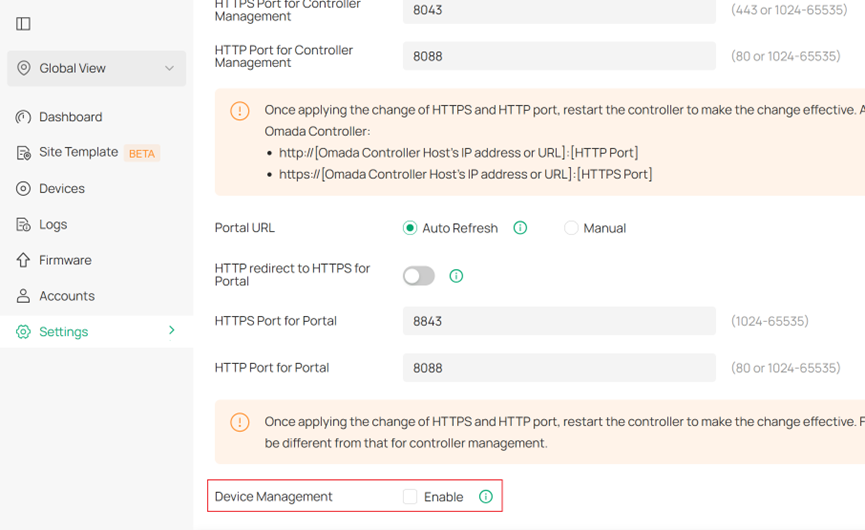Screen dimensions: 865x530
Task: Click the Logs icon in sidebar
Action: coord(23,225)
